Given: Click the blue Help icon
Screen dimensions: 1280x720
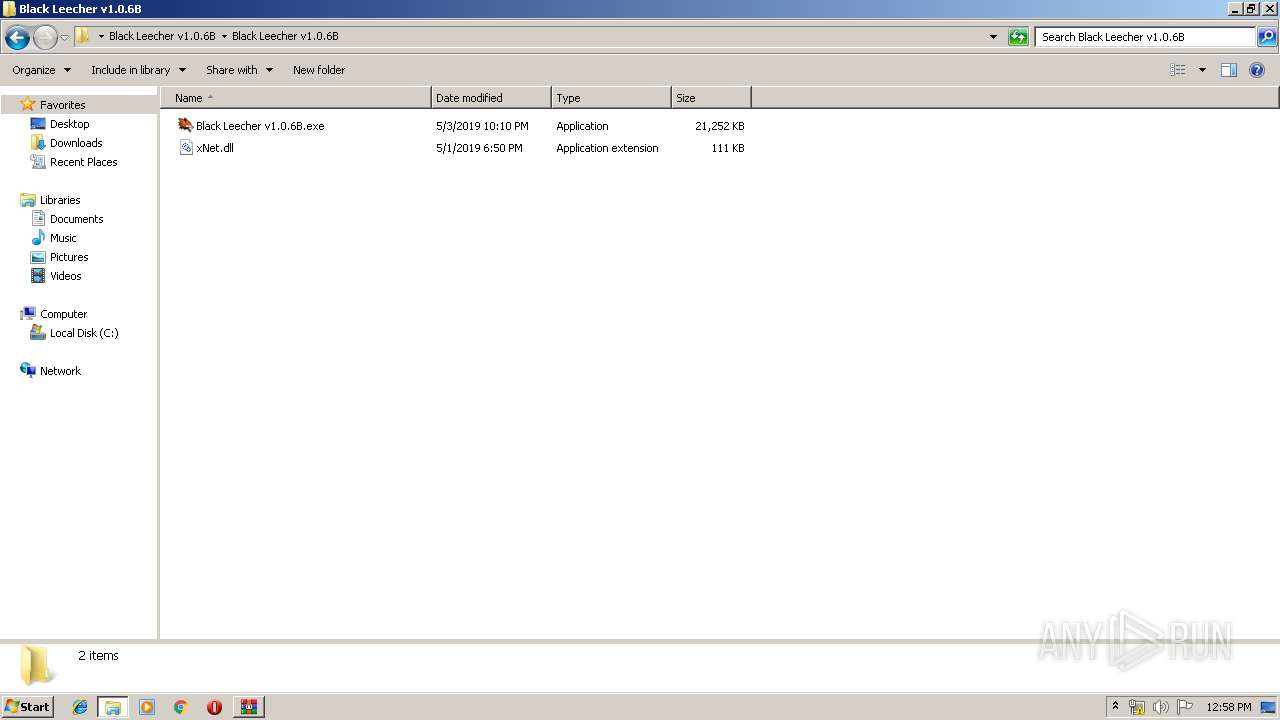Looking at the screenshot, I should (x=1258, y=70).
